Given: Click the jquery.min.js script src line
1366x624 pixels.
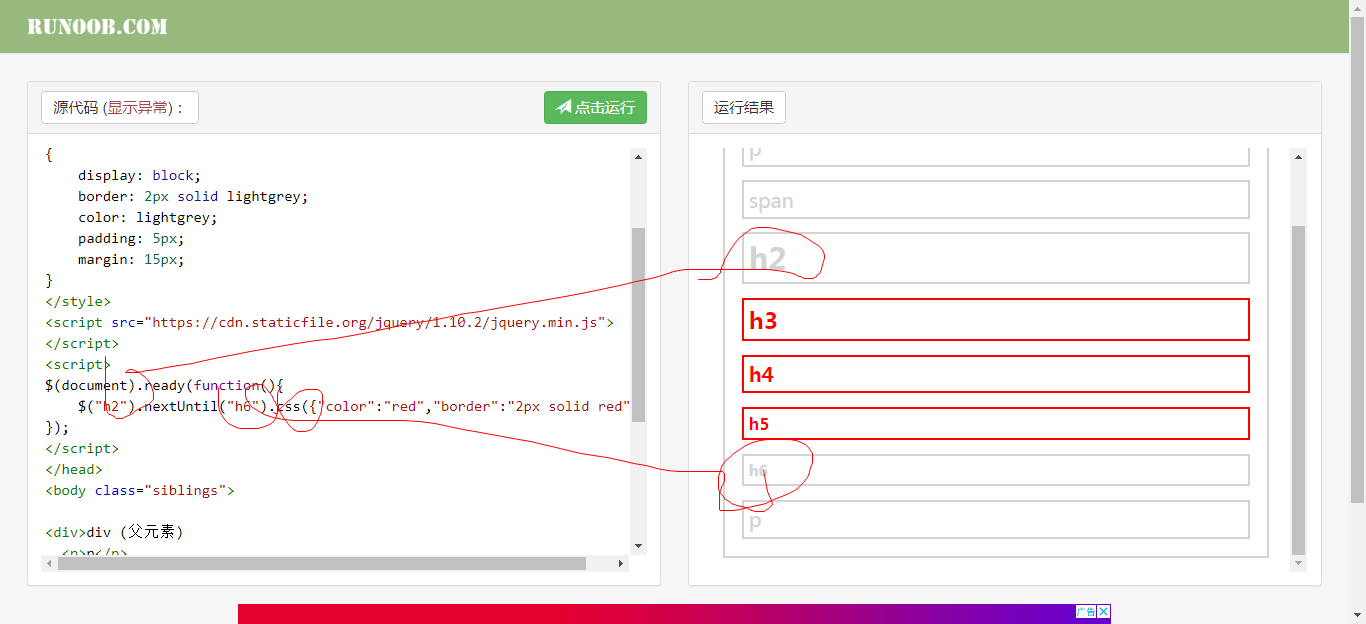Looking at the screenshot, I should (329, 322).
